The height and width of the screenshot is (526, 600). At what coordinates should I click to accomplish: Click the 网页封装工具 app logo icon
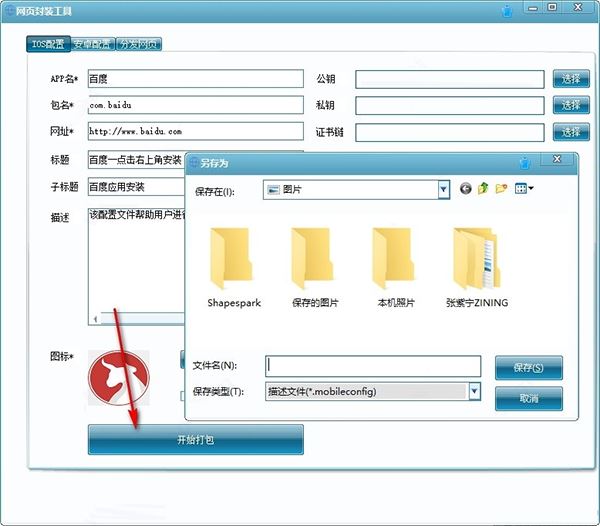(x=9, y=10)
